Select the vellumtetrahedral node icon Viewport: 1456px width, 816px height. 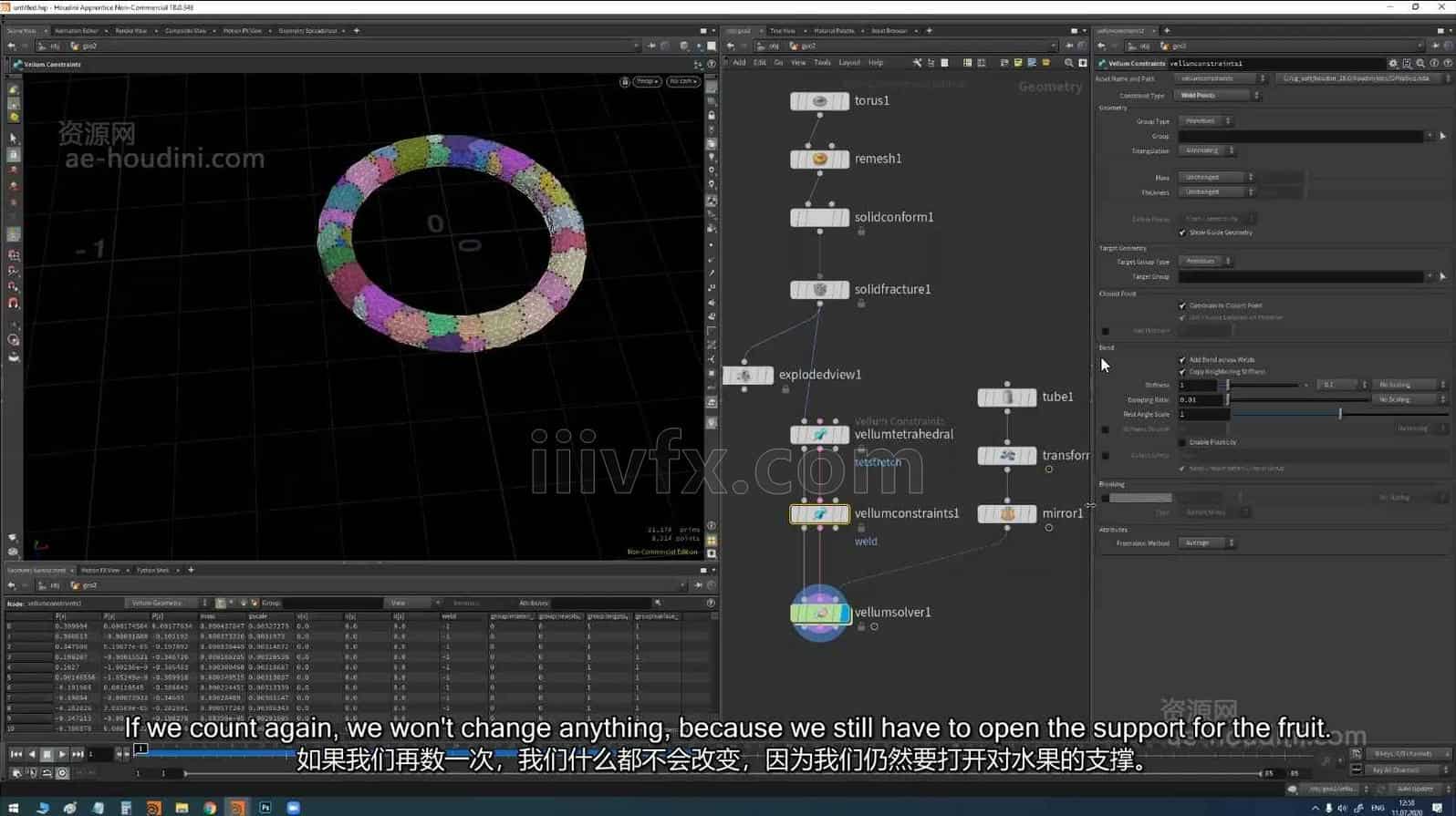tap(819, 435)
